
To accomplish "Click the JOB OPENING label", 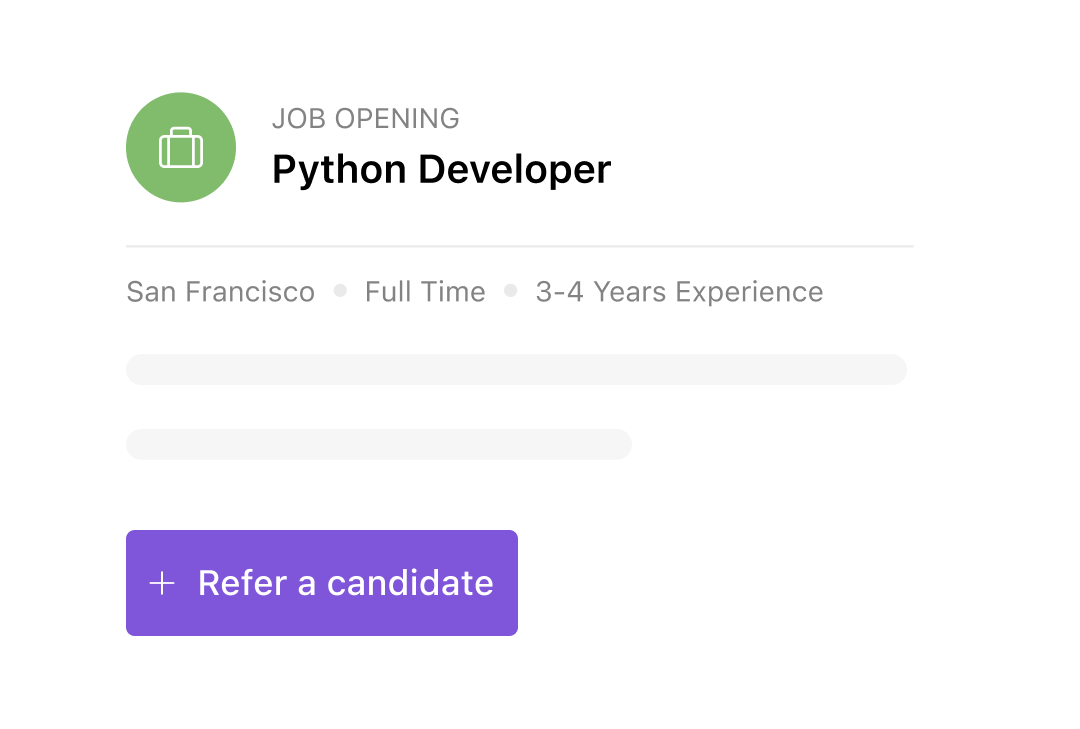I will (366, 119).
